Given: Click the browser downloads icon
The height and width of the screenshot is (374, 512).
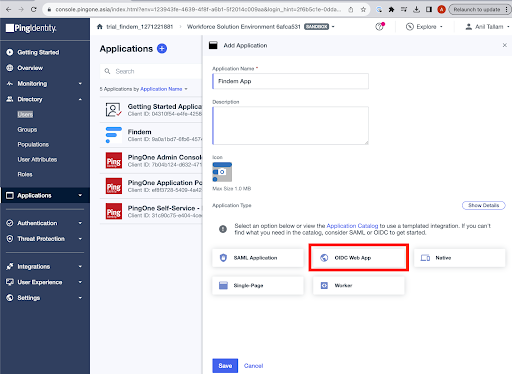Looking at the screenshot, I should click(x=416, y=9).
